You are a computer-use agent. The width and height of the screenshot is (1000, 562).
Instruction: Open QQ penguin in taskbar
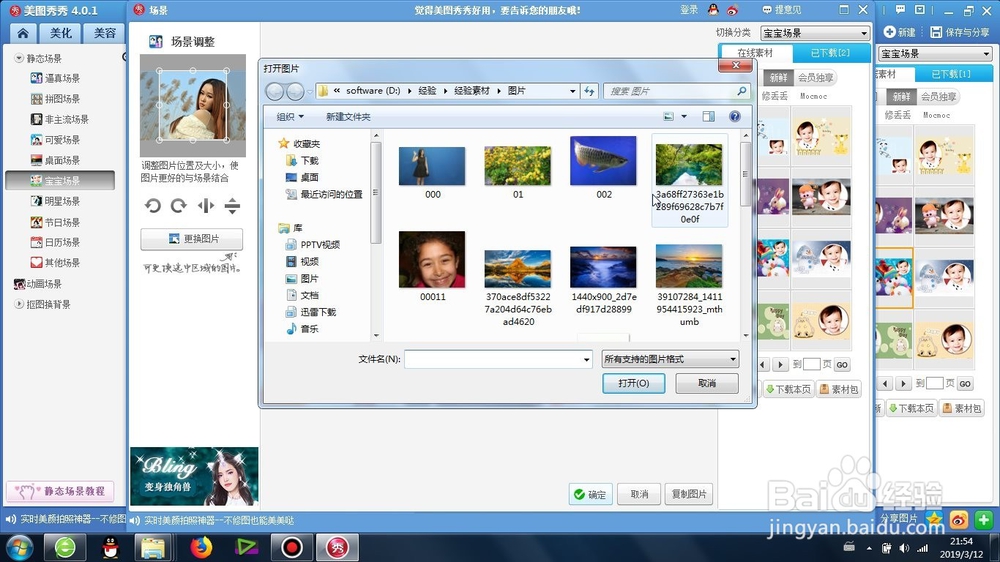[110, 547]
